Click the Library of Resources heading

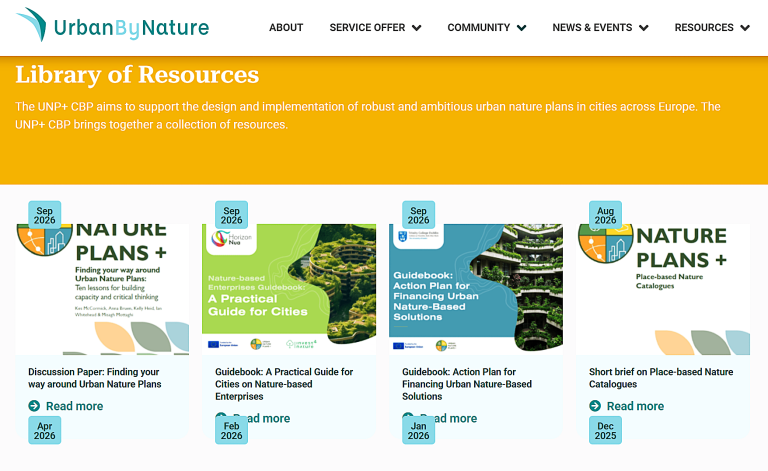137,75
